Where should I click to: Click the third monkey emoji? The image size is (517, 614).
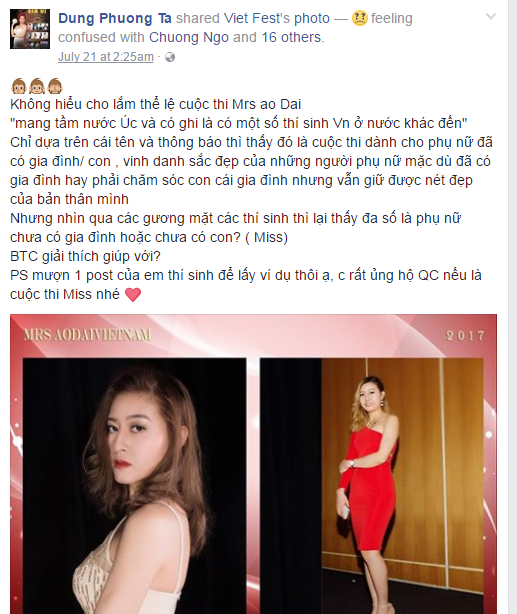(55, 86)
